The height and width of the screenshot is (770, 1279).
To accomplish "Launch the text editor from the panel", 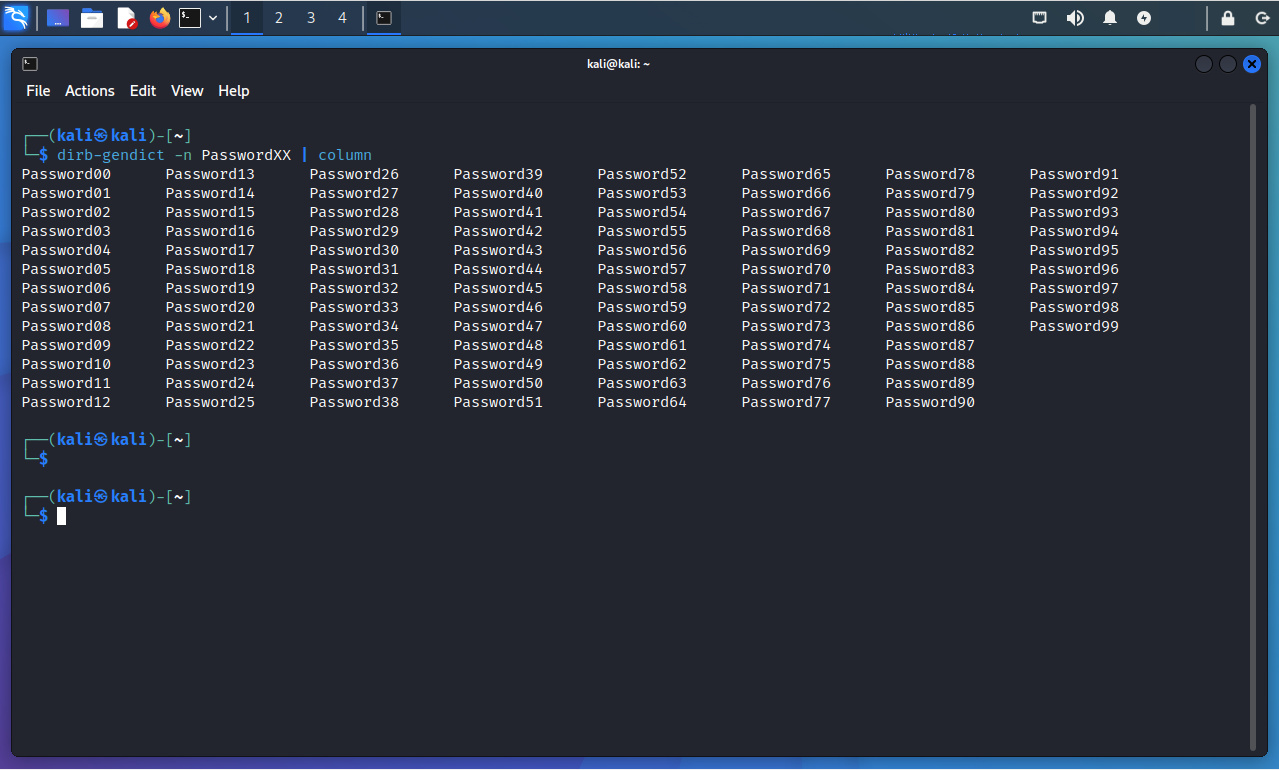I will (126, 18).
